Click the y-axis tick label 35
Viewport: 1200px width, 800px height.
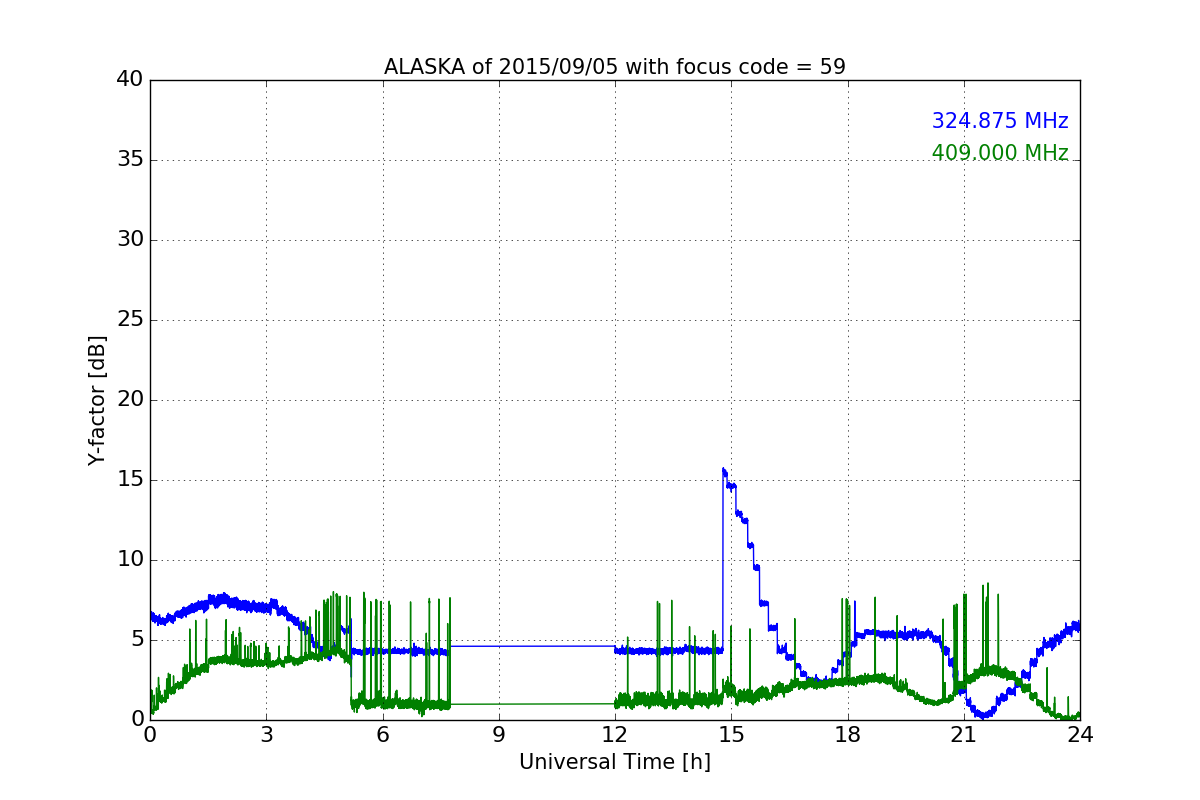pos(130,160)
